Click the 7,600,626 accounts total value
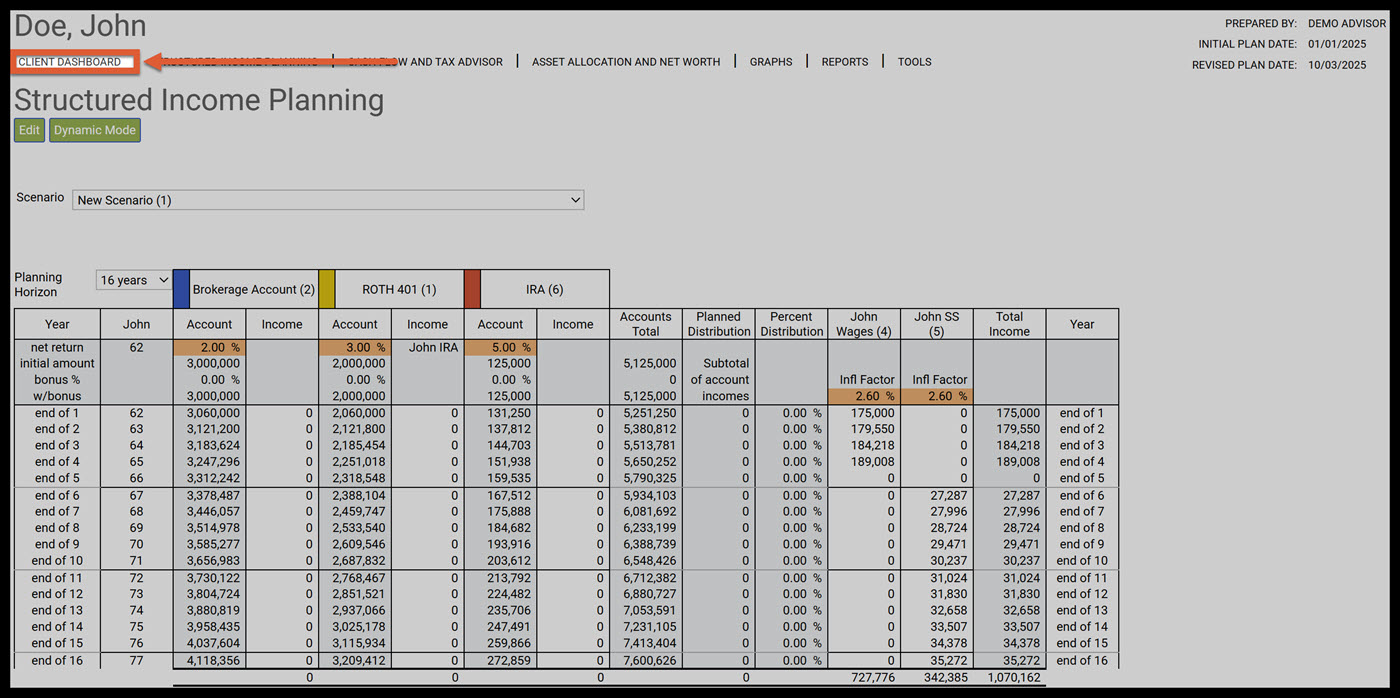Viewport: 1400px width, 698px height. (x=650, y=661)
